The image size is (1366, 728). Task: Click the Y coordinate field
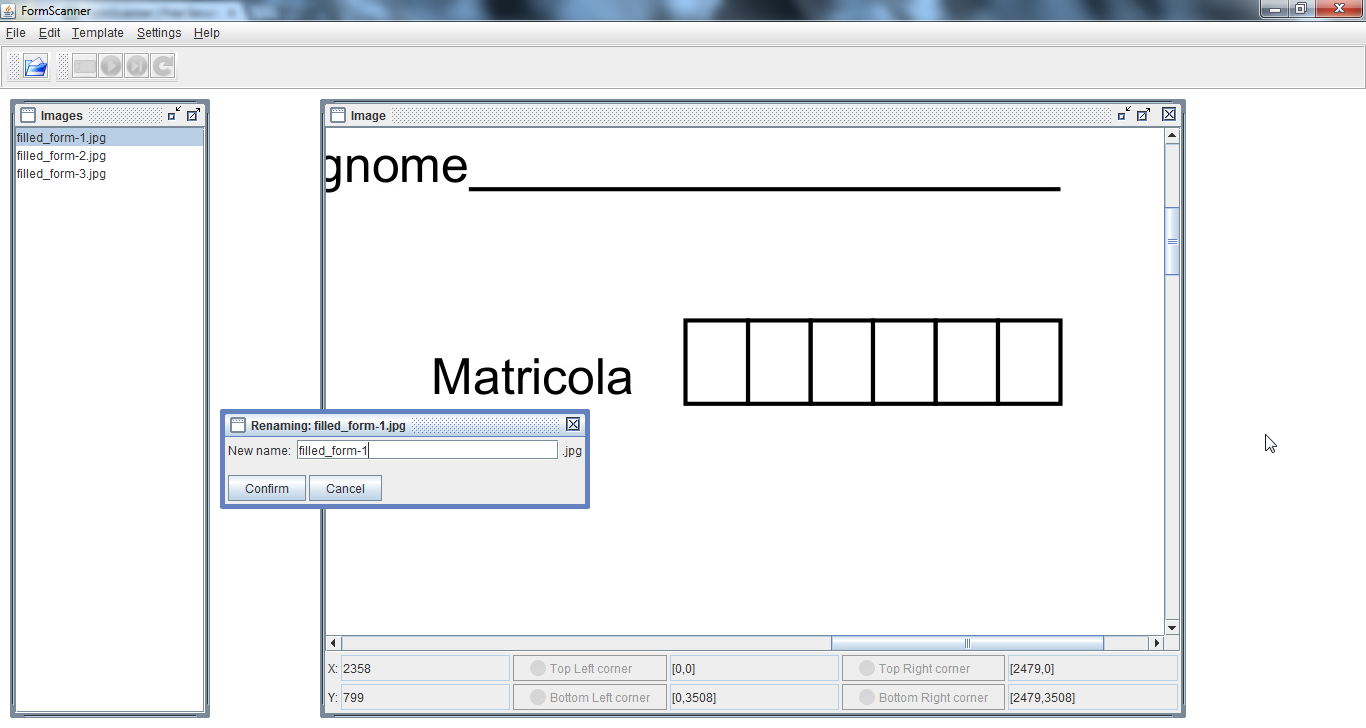click(425, 698)
